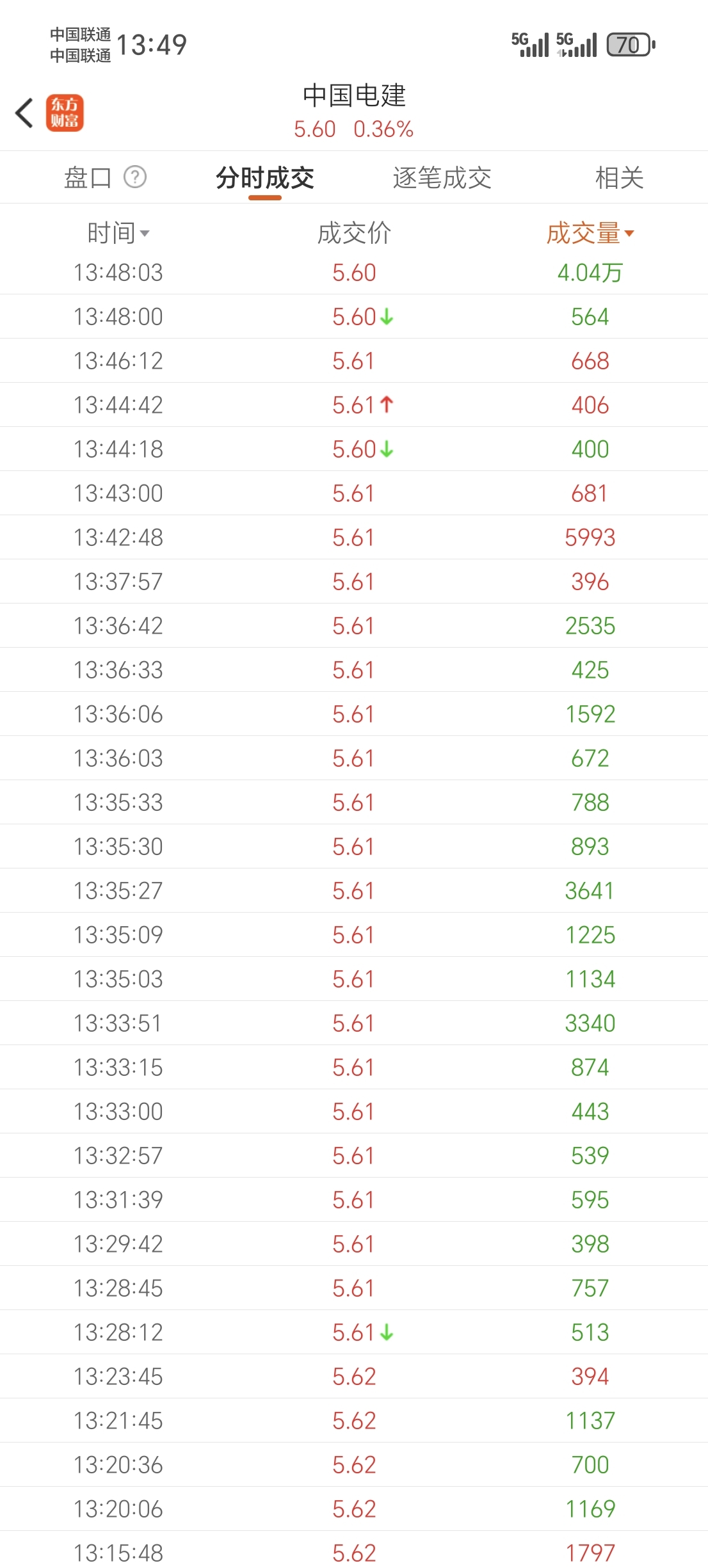Select the 13:48:03 row with 4.04万 volume
Screen dimensions: 708x1568
point(354,273)
